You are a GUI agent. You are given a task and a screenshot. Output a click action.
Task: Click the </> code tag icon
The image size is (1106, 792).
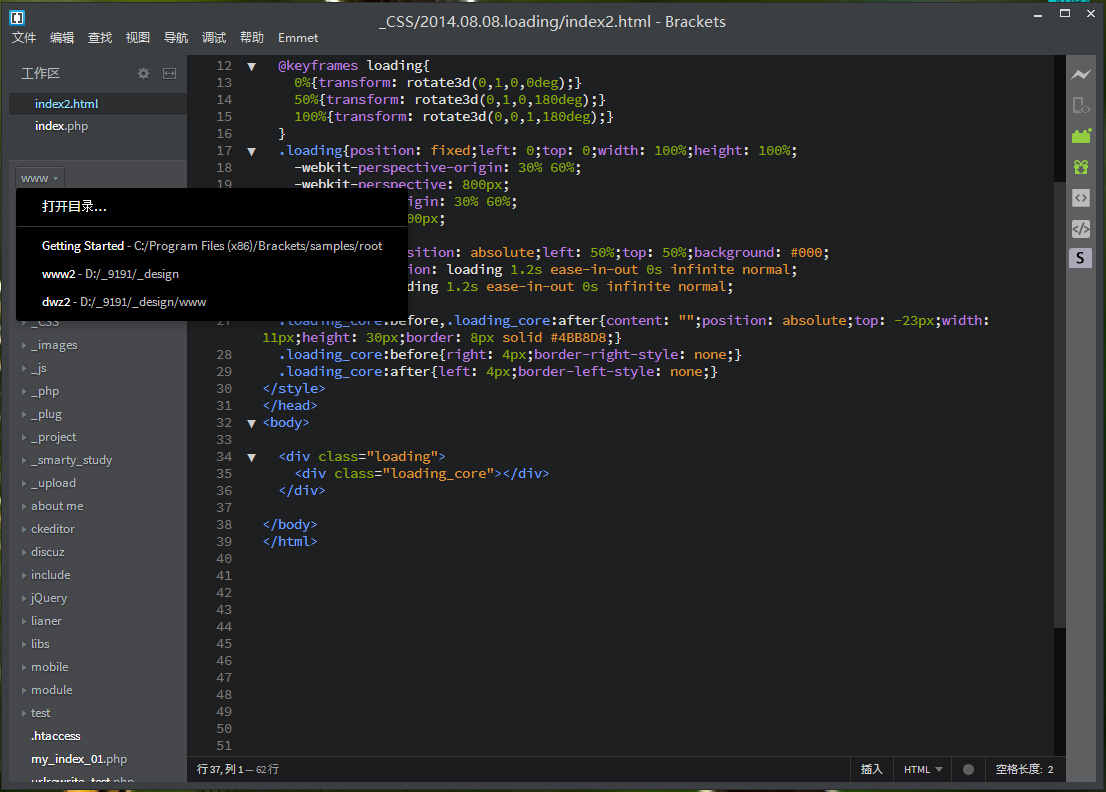[1080, 228]
